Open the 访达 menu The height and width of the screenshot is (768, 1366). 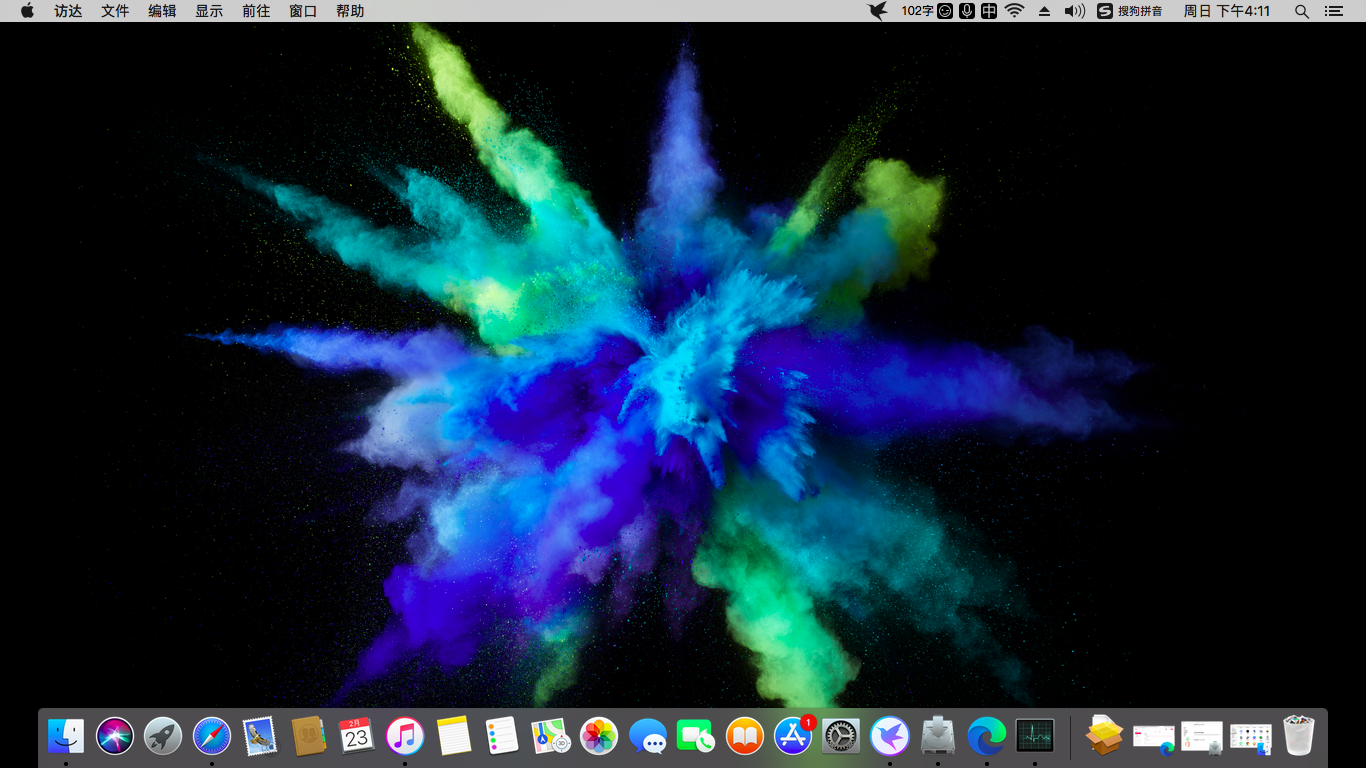tap(68, 11)
